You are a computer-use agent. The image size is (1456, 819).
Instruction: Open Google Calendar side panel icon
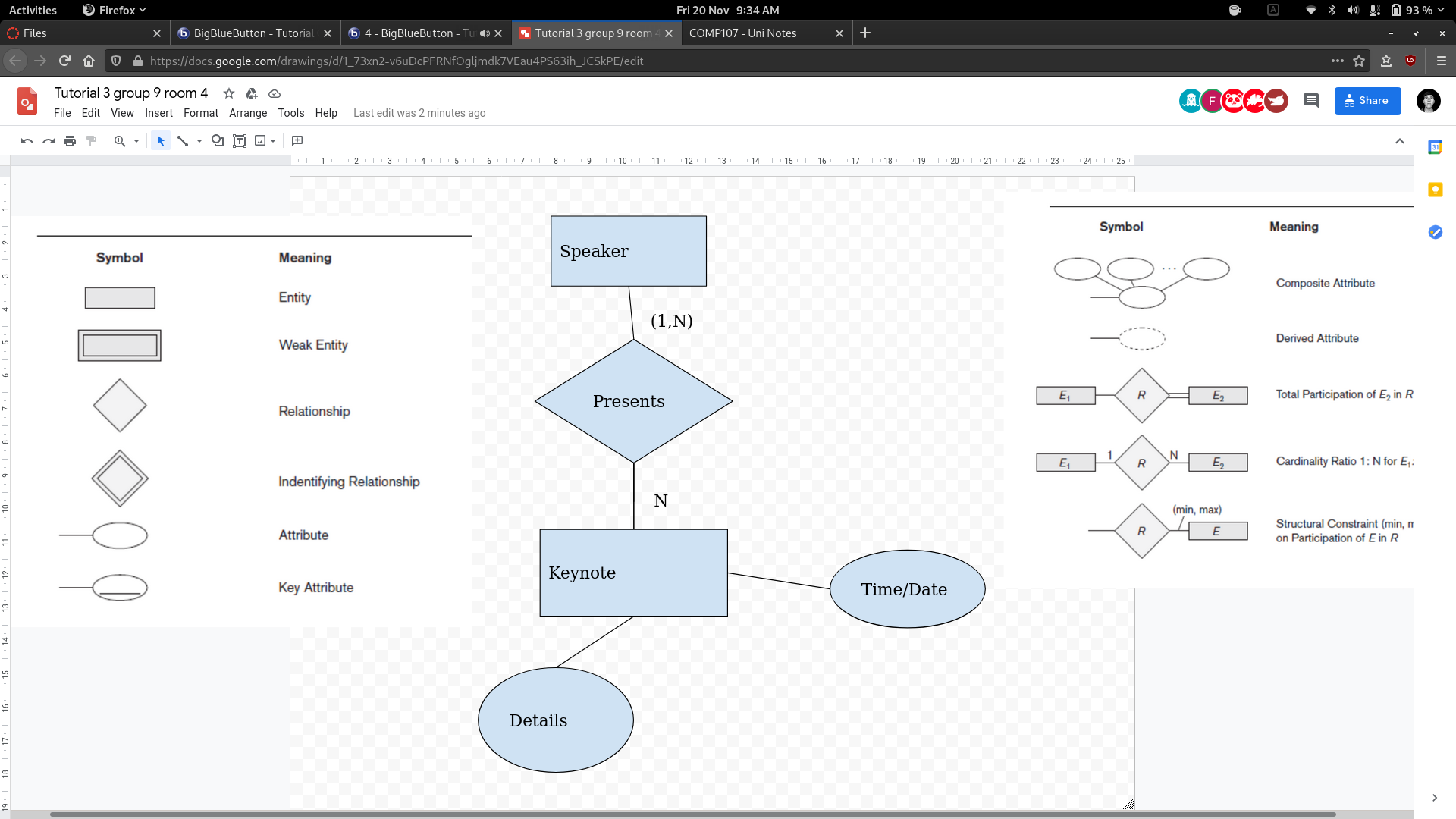(x=1435, y=147)
